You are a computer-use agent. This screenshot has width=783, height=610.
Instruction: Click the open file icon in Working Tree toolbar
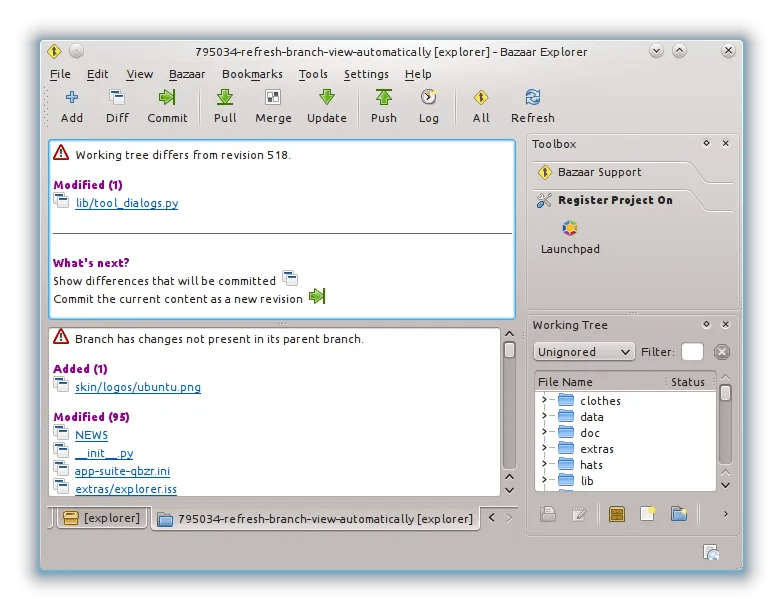548,514
